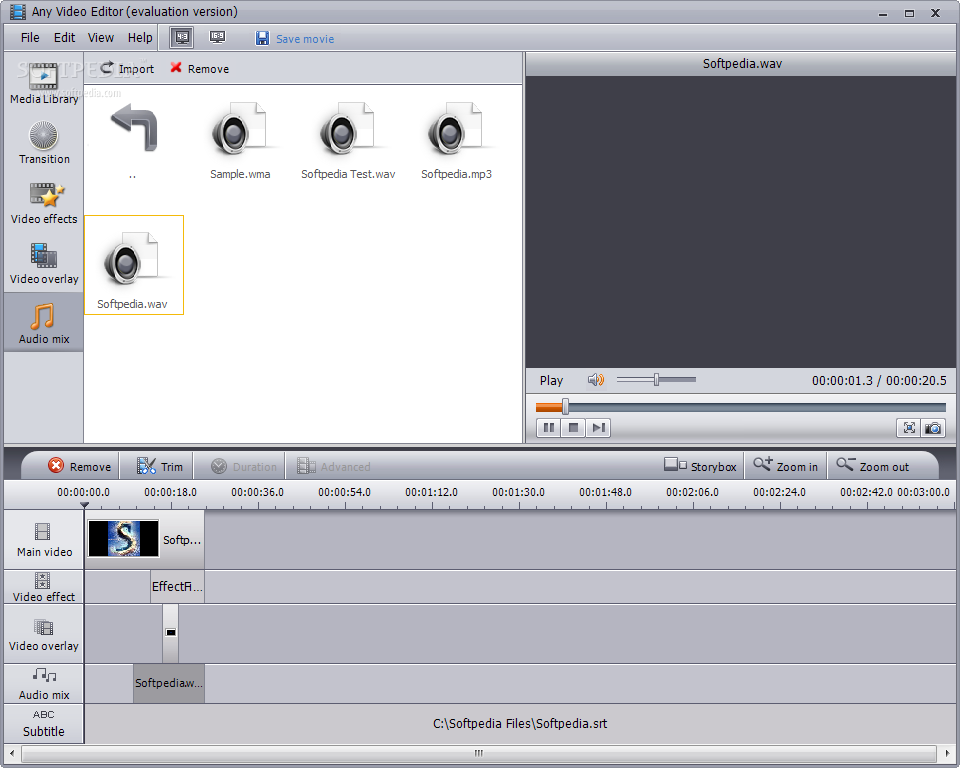Screen dimensions: 960x768
Task: Click Save movie
Action: pos(294,39)
